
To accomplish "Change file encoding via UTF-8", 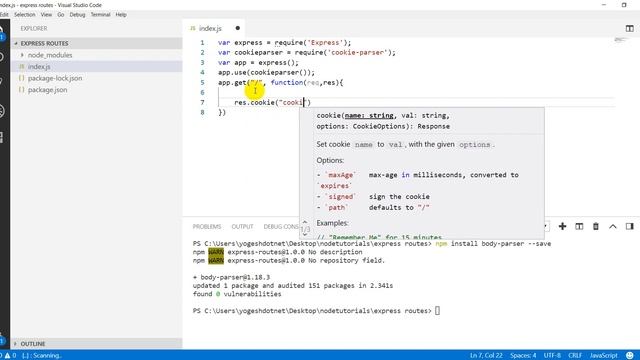I will tap(552, 356).
